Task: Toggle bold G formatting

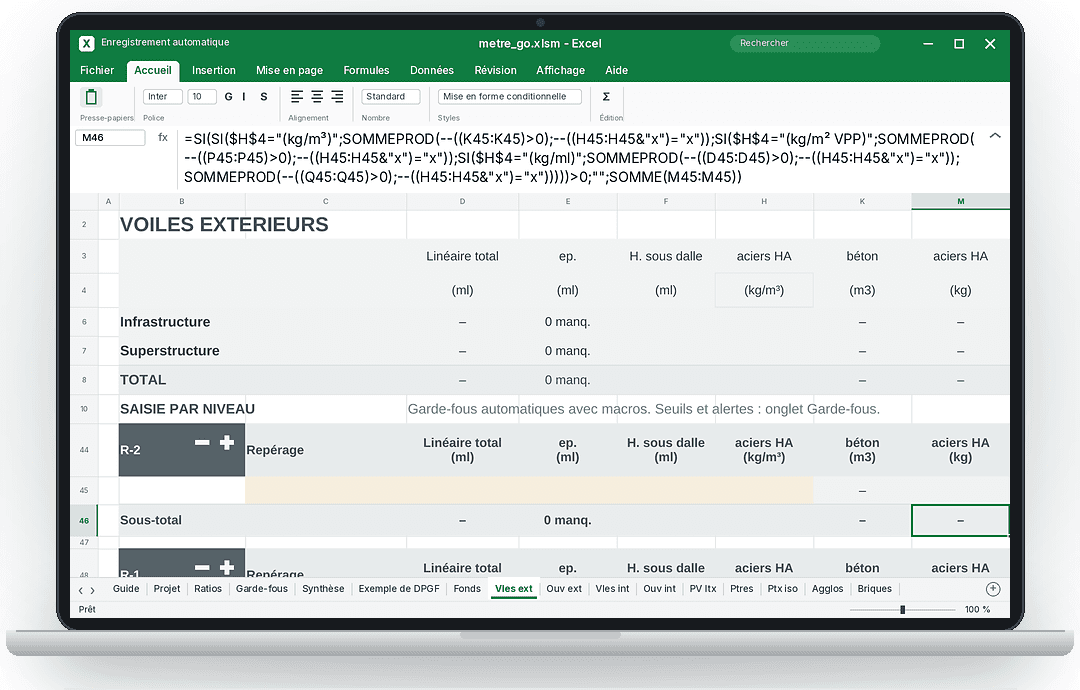Action: tap(228, 97)
